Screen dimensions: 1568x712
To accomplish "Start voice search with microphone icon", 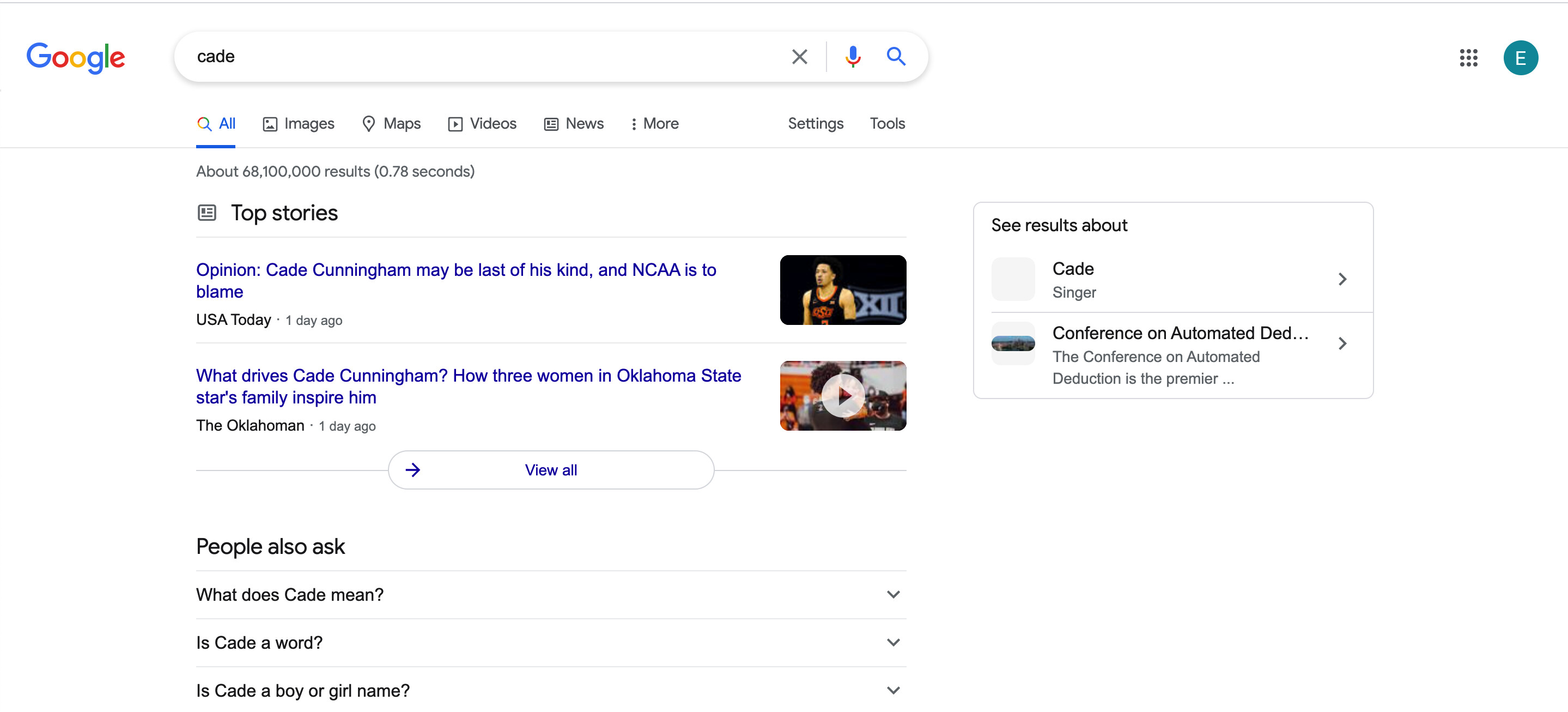I will pyautogui.click(x=853, y=57).
